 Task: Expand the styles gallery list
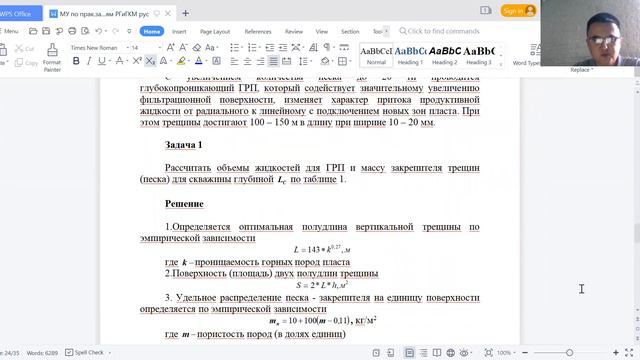coord(501,64)
